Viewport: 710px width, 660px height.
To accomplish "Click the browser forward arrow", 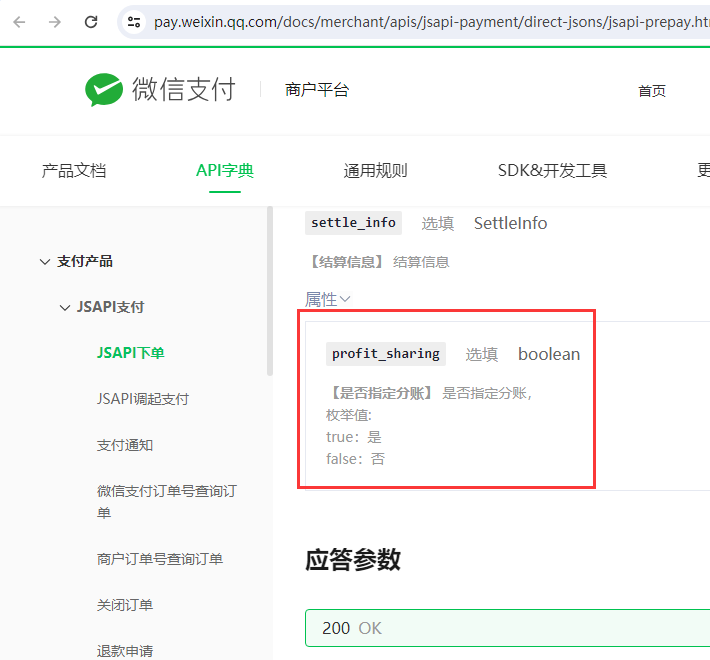I will [55, 22].
